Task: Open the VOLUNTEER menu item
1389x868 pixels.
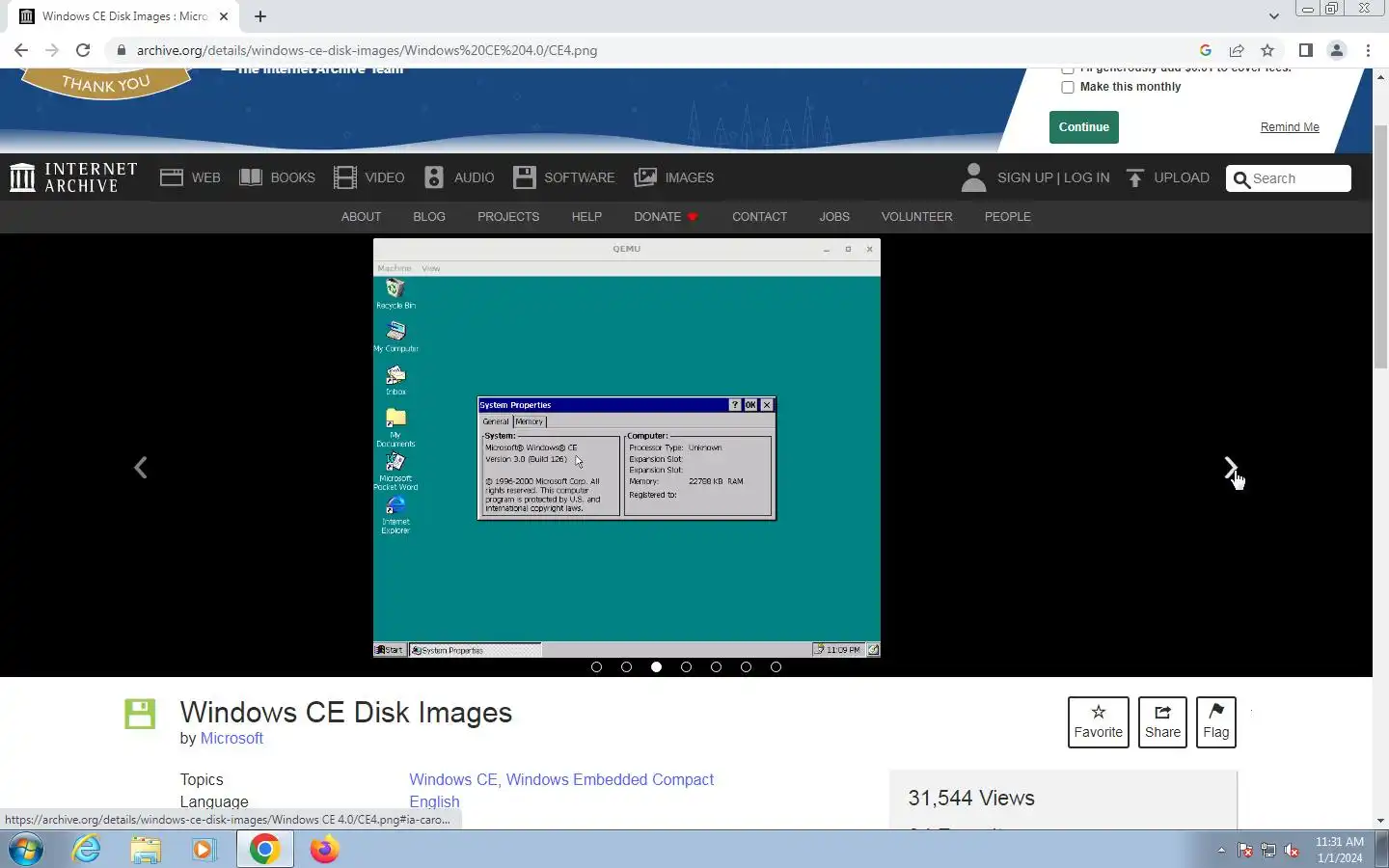Action: coord(916,217)
